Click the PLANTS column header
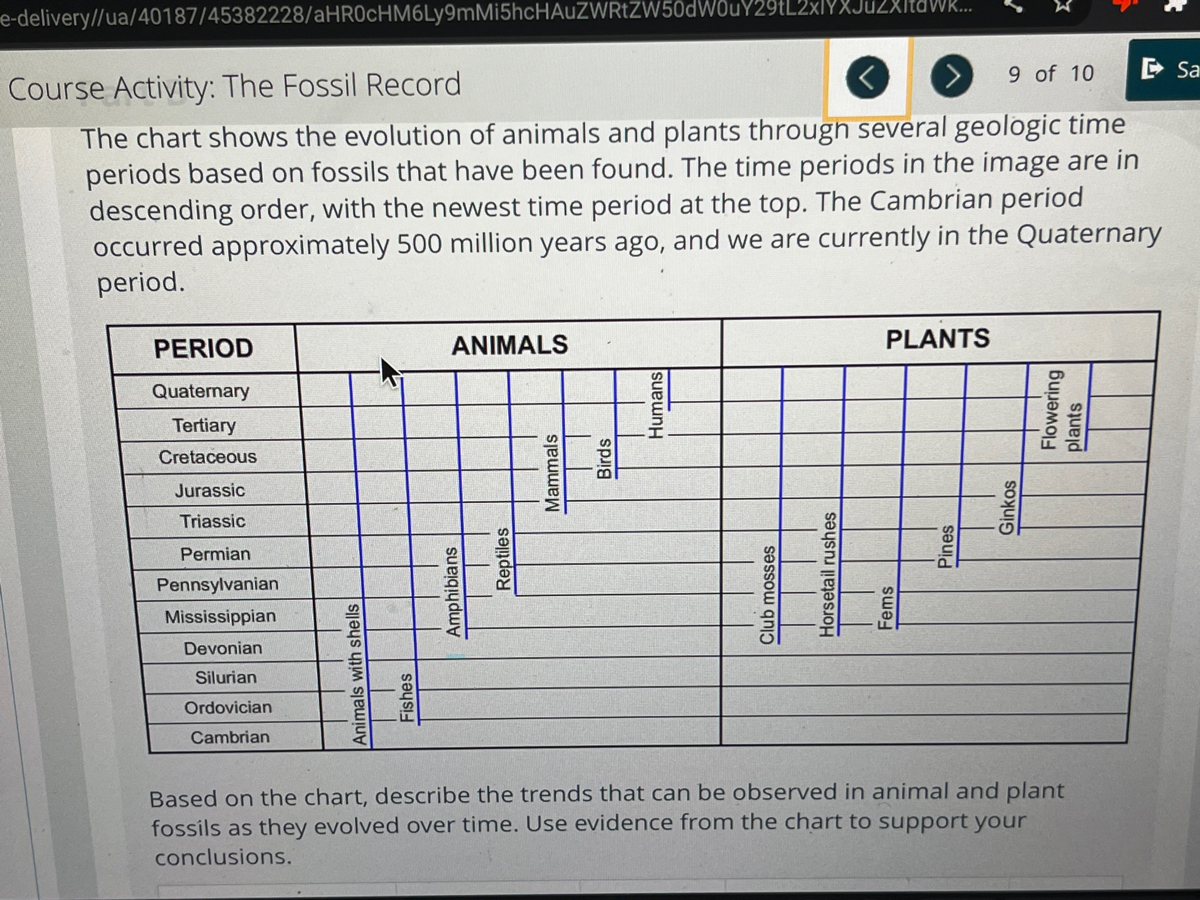Viewport: 1200px width, 900px height. 937,339
